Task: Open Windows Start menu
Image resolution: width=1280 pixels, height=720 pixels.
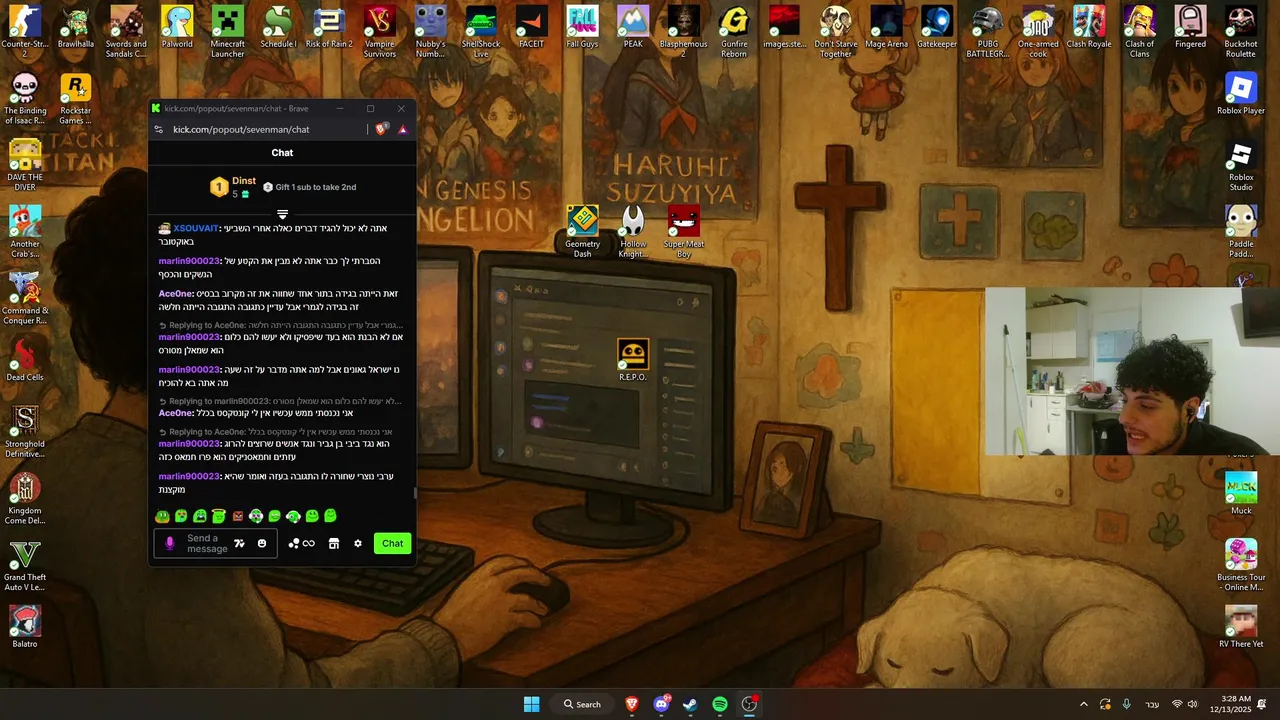Action: [x=532, y=704]
